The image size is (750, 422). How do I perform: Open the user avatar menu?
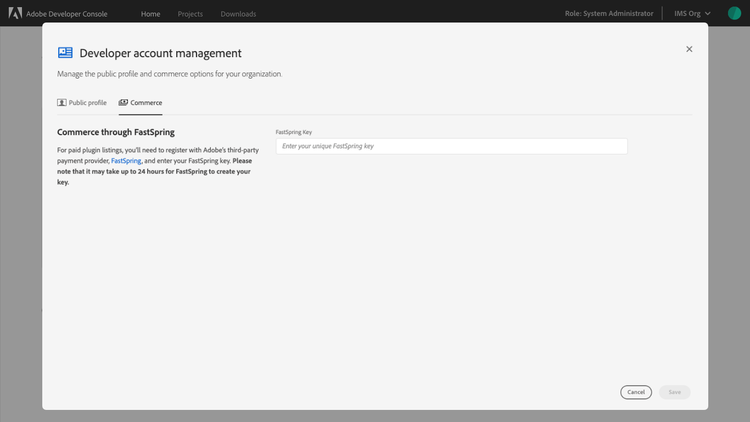[734, 13]
